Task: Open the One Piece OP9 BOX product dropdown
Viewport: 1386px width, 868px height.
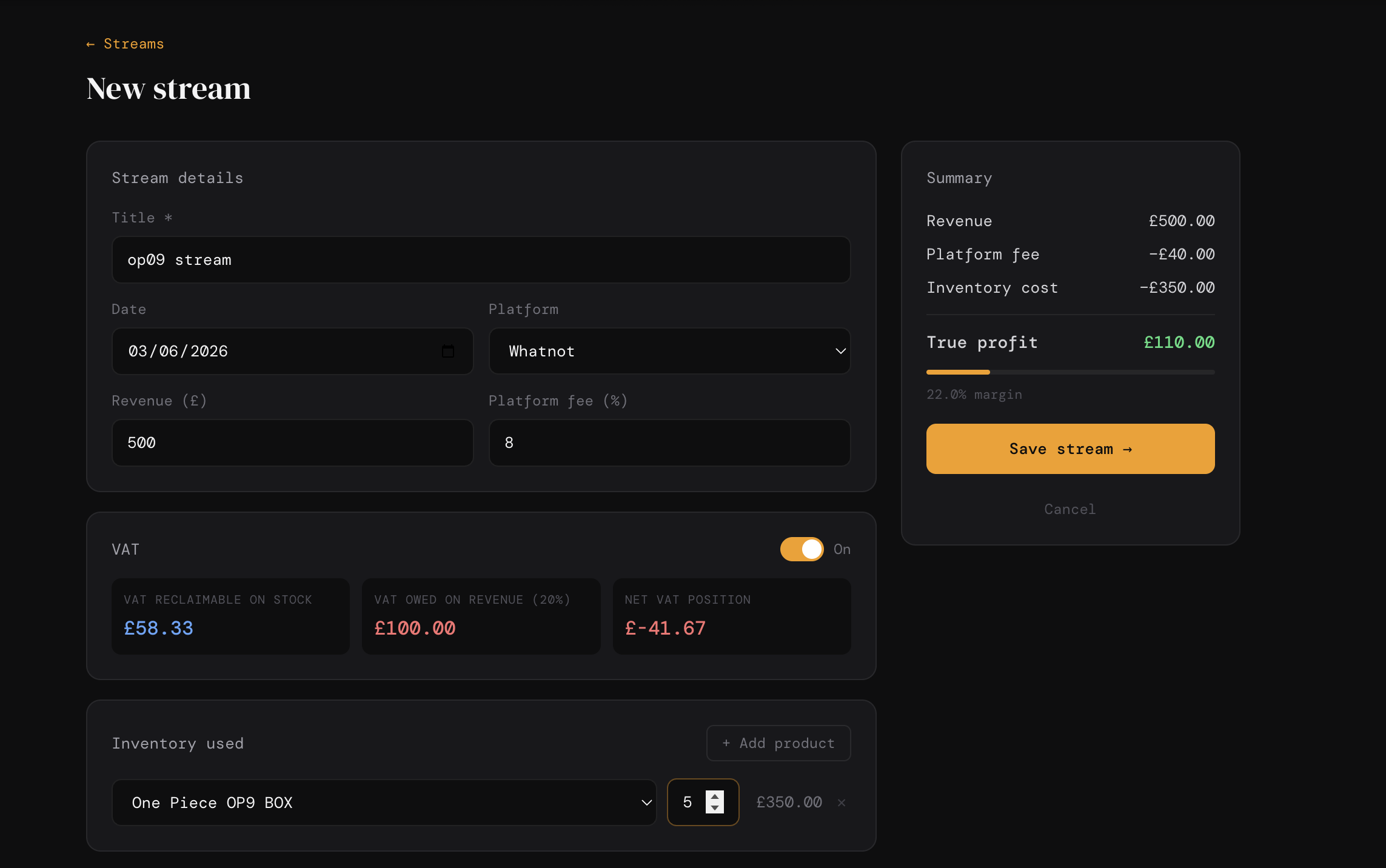Action: pyautogui.click(x=384, y=803)
